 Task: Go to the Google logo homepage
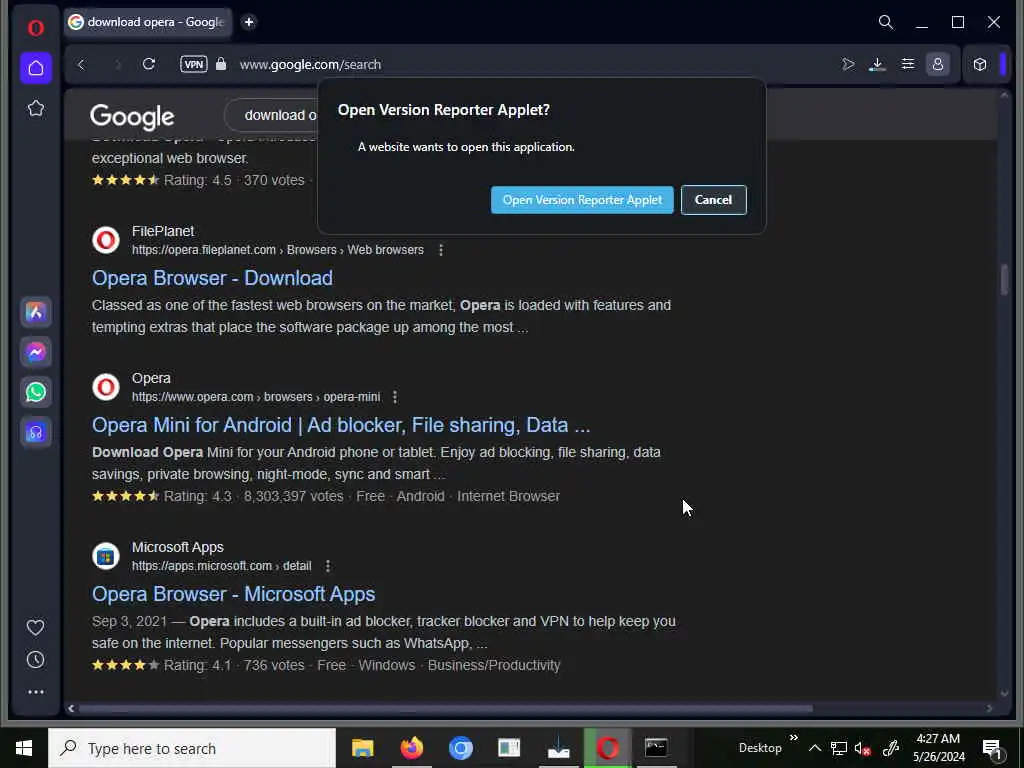point(132,116)
